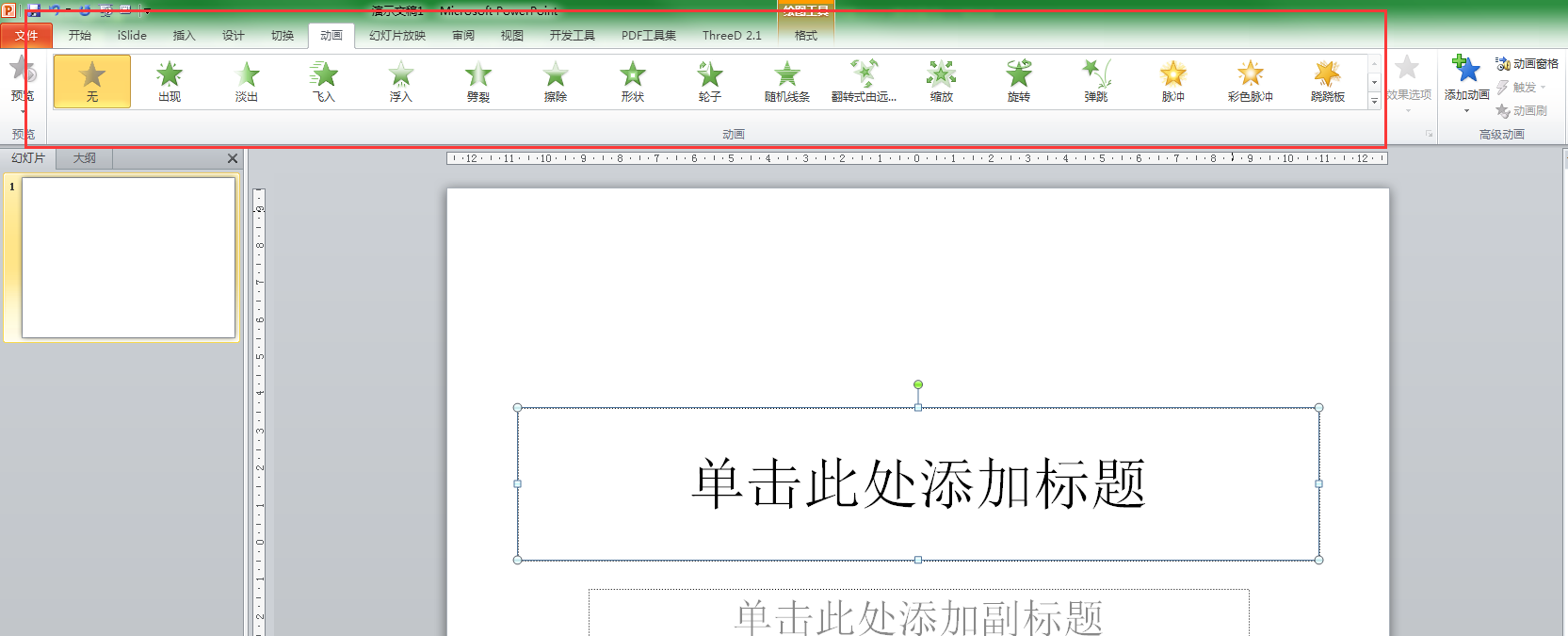Select slide 1 thumbnail
The width and height of the screenshot is (1568, 636).
pyautogui.click(x=128, y=257)
